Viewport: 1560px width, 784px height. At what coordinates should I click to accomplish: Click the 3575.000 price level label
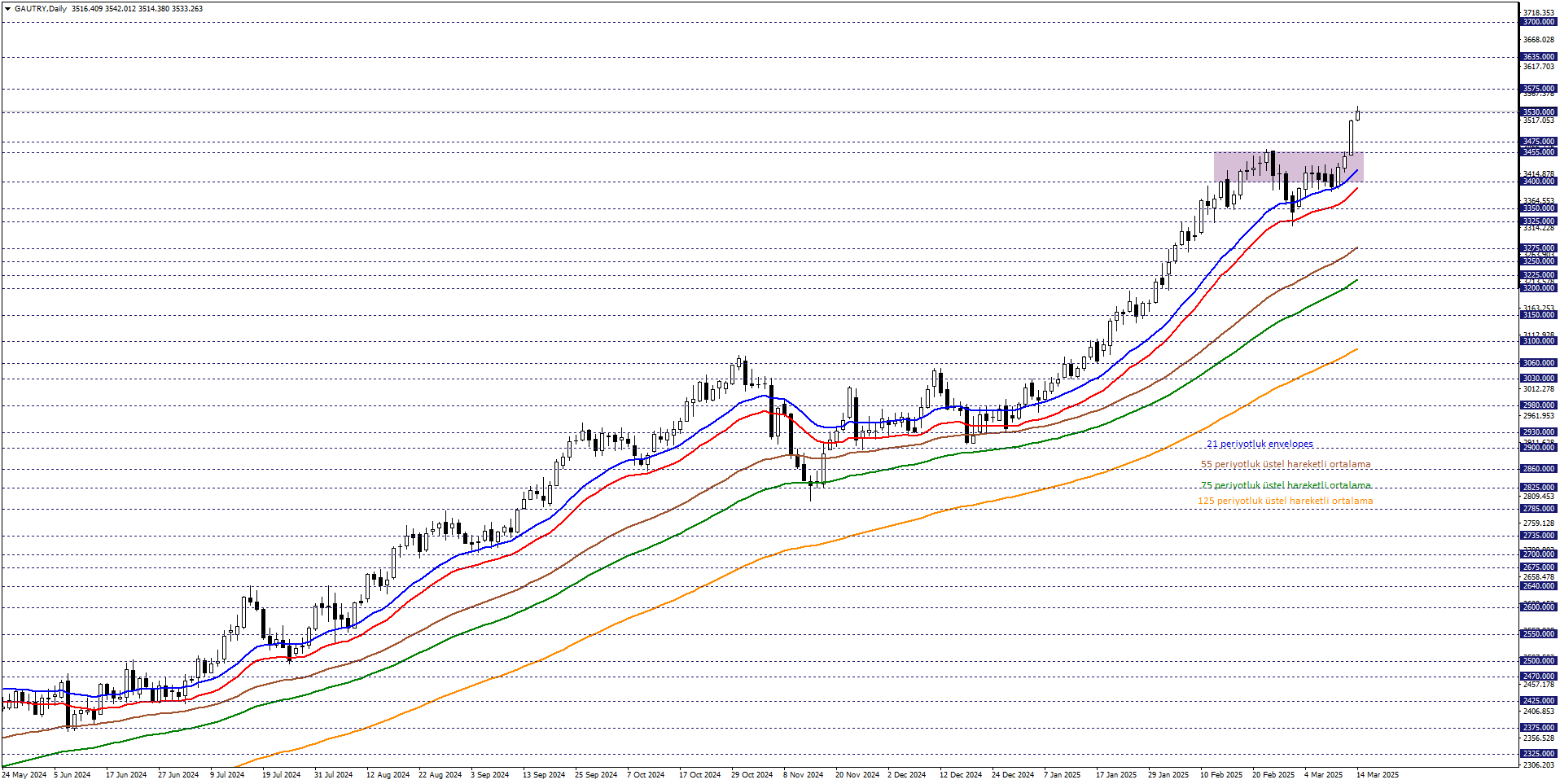pos(1538,89)
